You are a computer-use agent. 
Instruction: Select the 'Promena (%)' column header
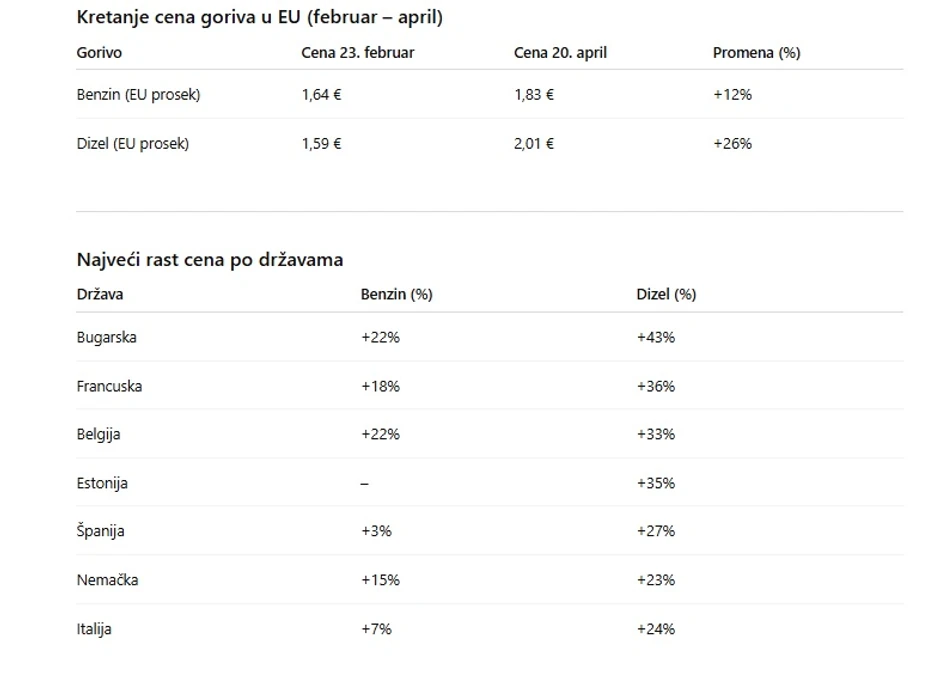click(756, 53)
